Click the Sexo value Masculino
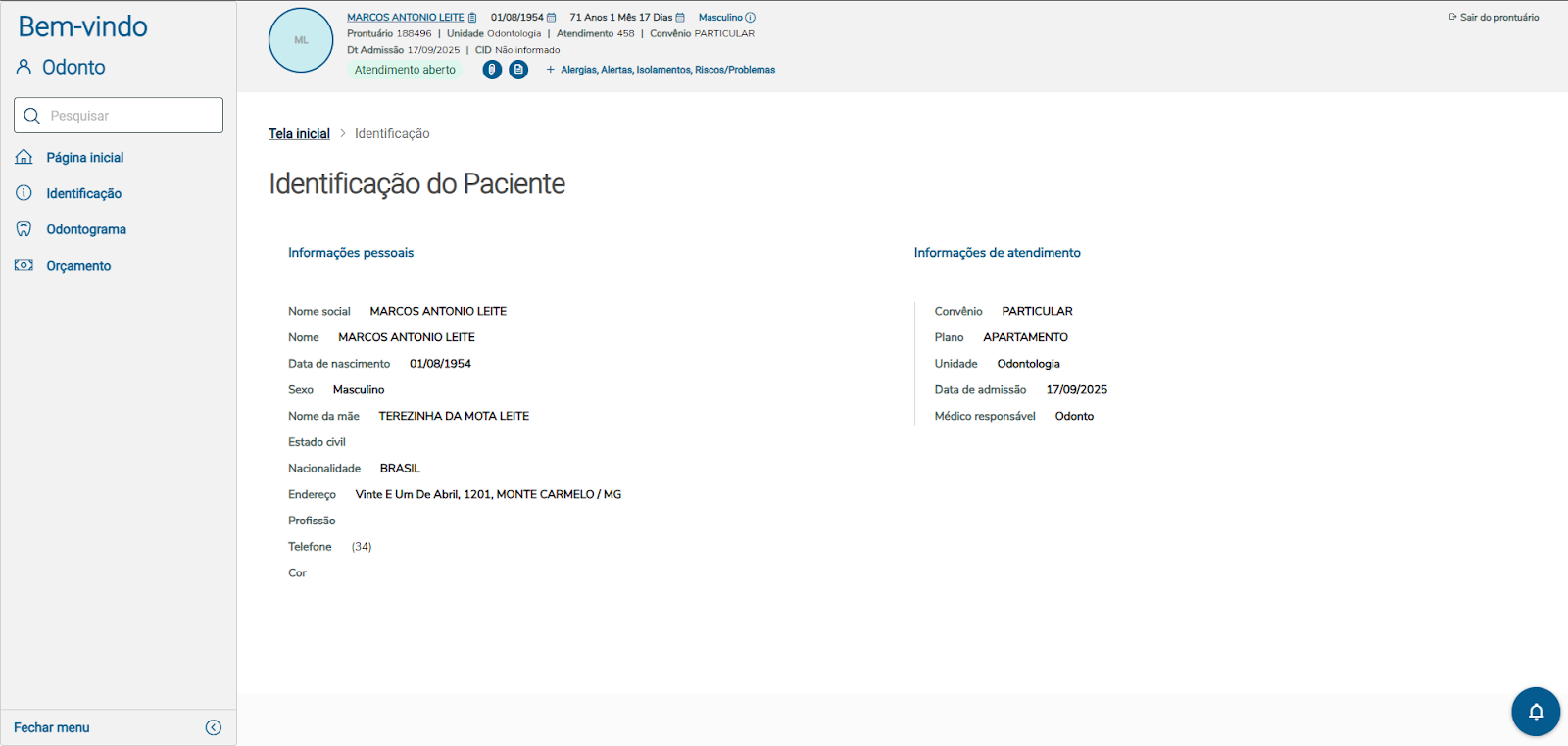Image resolution: width=1568 pixels, height=746 pixels. pos(359,390)
